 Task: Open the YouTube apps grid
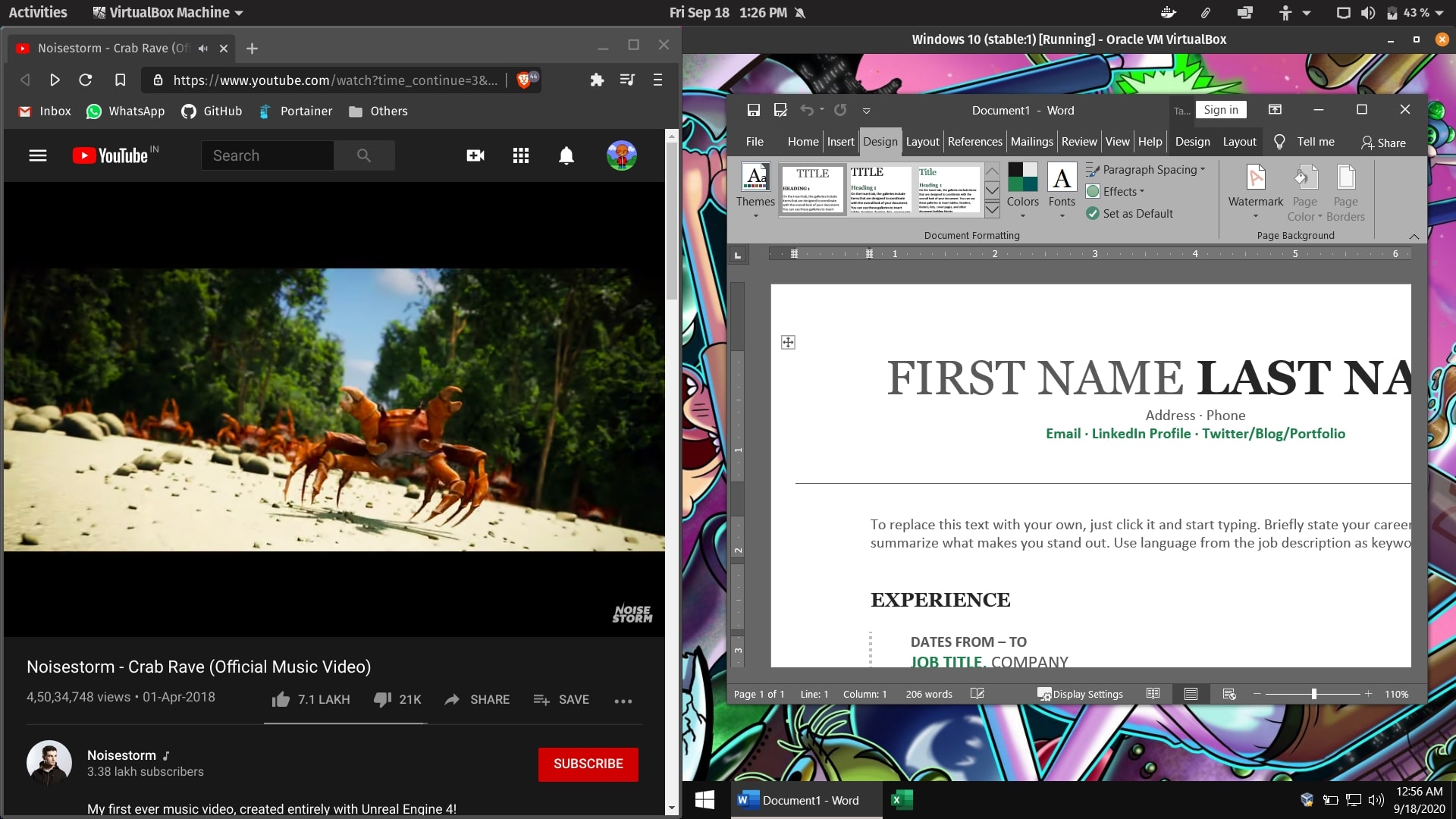point(521,155)
